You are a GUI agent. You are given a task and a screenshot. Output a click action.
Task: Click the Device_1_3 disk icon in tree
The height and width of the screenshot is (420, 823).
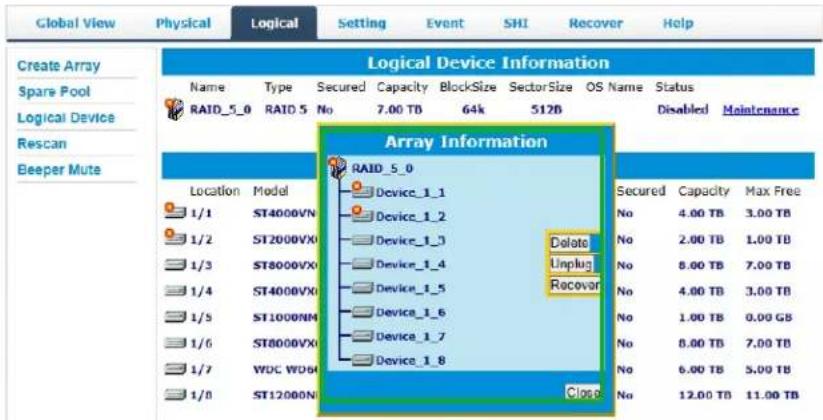tap(362, 240)
